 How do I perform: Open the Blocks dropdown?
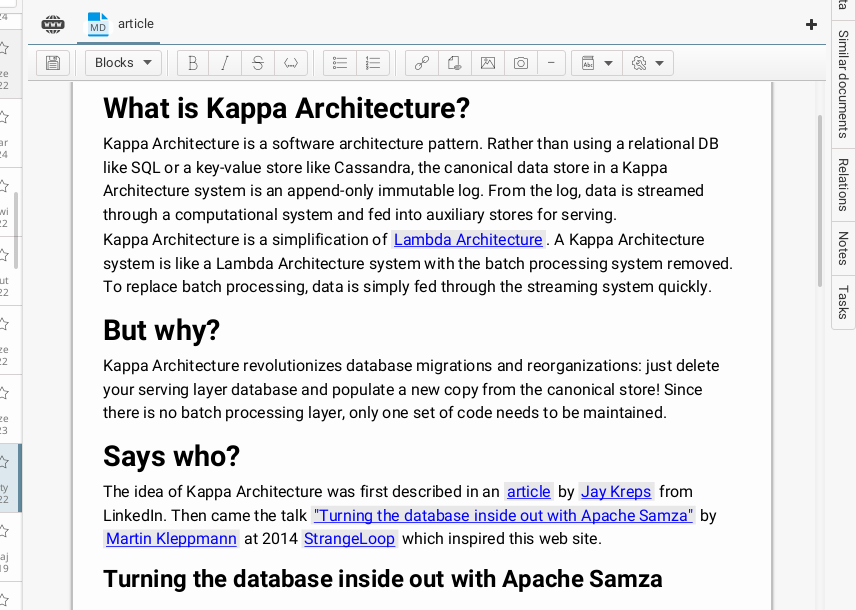click(x=123, y=63)
